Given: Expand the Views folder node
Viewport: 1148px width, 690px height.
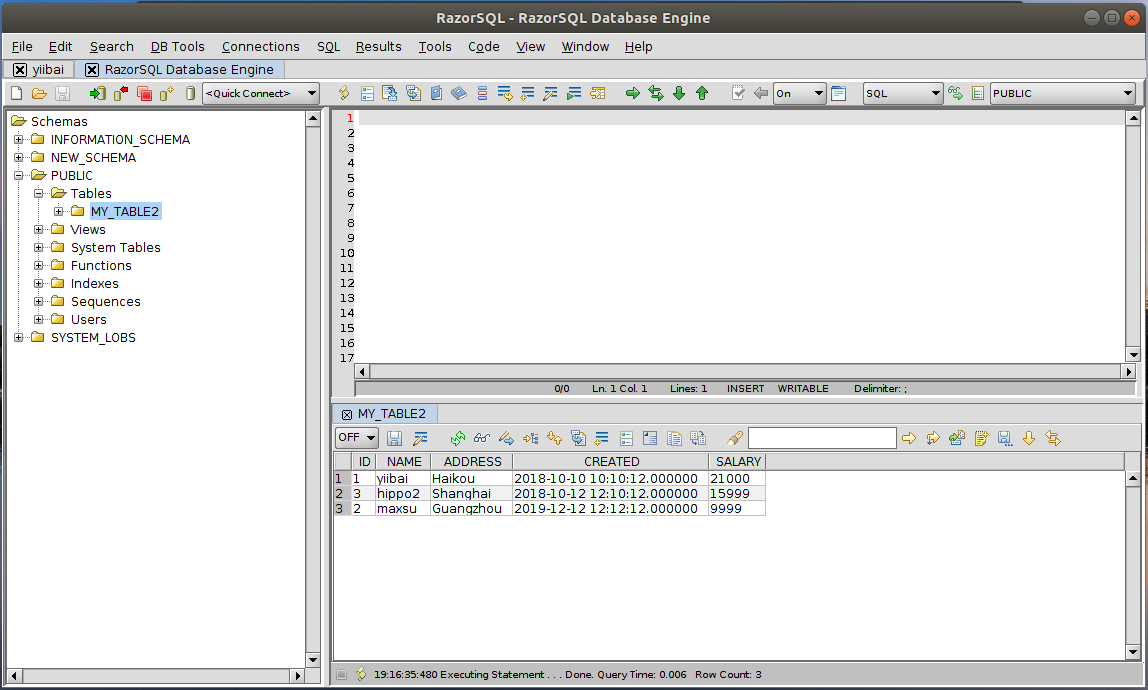Looking at the screenshot, I should (39, 230).
